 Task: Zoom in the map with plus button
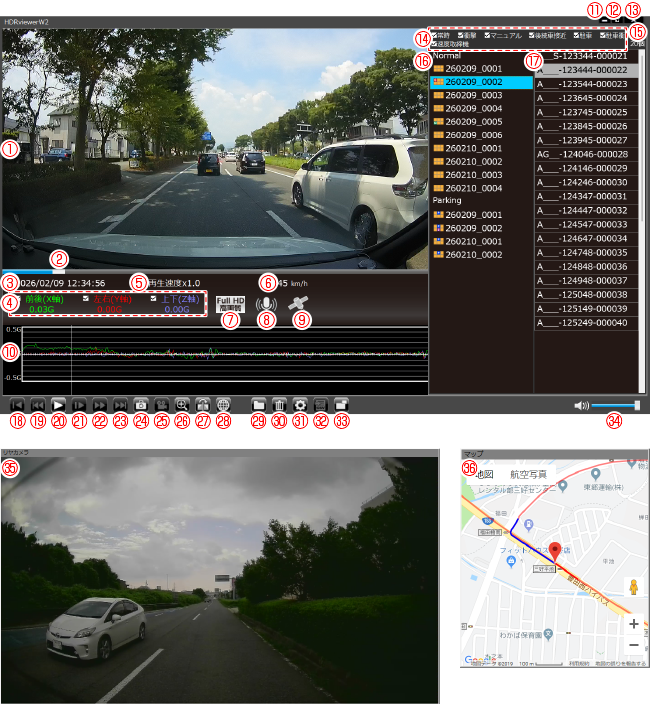coord(633,623)
